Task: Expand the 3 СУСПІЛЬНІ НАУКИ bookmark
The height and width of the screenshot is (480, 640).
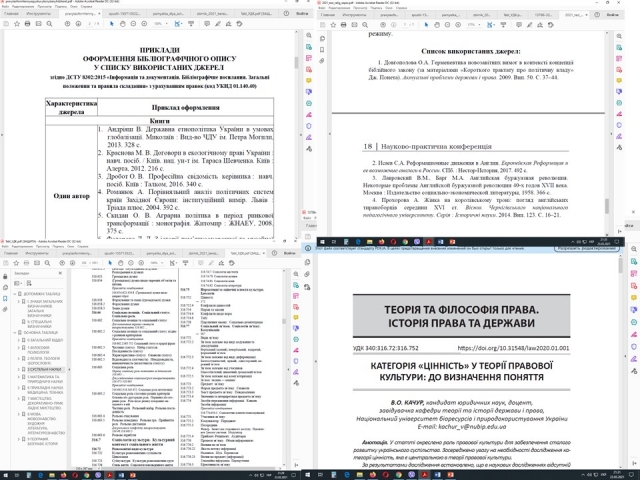Action: (19, 369)
